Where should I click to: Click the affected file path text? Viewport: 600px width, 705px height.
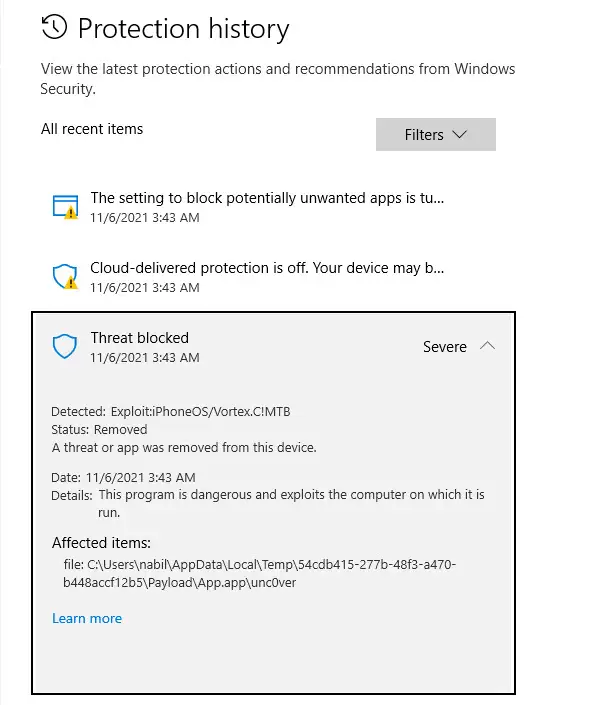[260, 573]
